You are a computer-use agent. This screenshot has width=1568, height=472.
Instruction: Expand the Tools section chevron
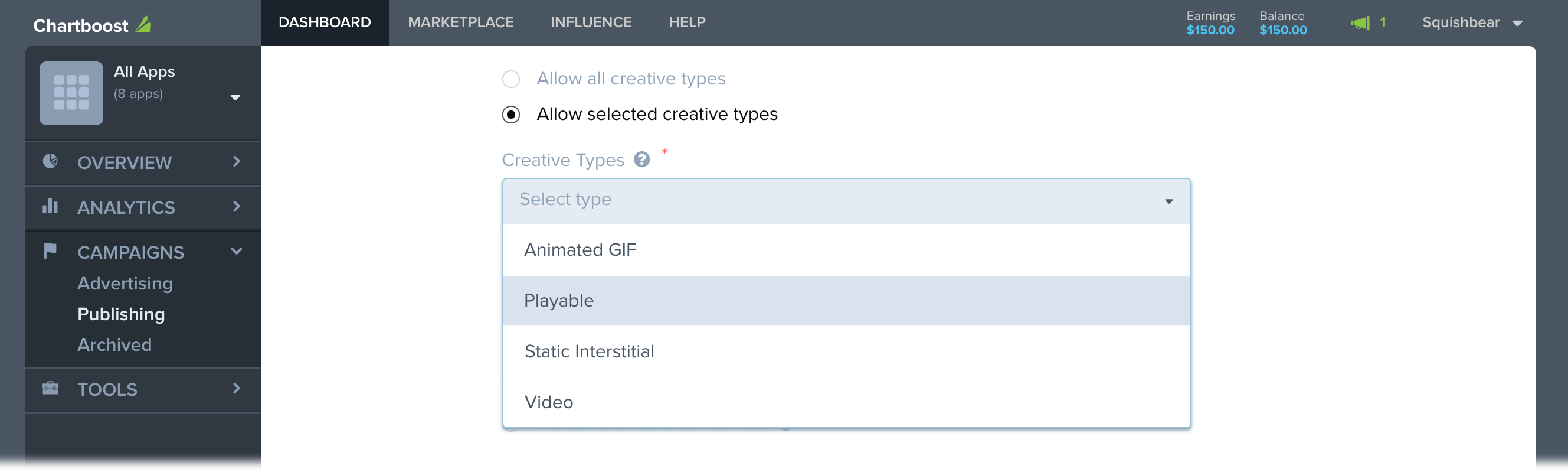tap(237, 388)
